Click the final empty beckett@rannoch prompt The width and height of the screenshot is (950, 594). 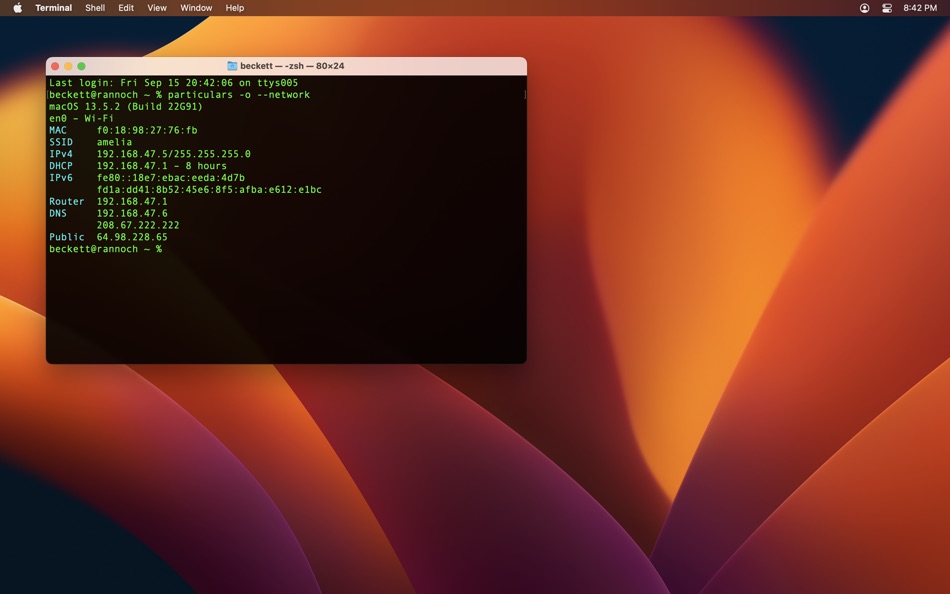105,249
